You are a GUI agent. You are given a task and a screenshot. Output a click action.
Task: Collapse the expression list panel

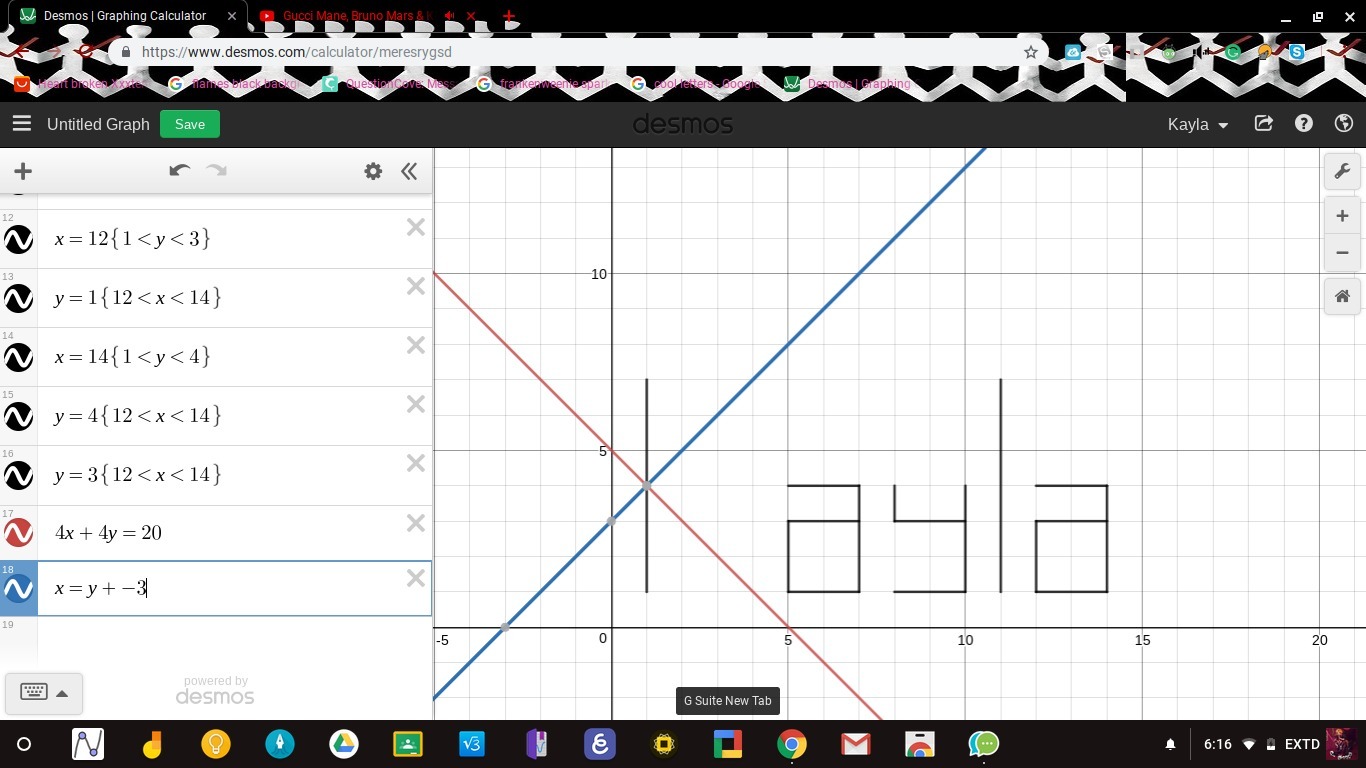click(x=409, y=171)
